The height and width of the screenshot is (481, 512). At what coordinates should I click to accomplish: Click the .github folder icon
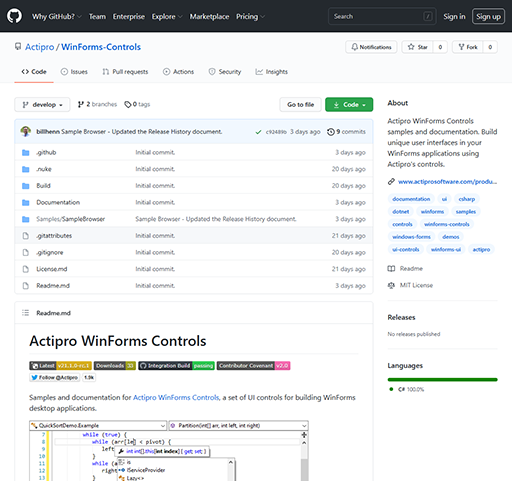(26, 152)
